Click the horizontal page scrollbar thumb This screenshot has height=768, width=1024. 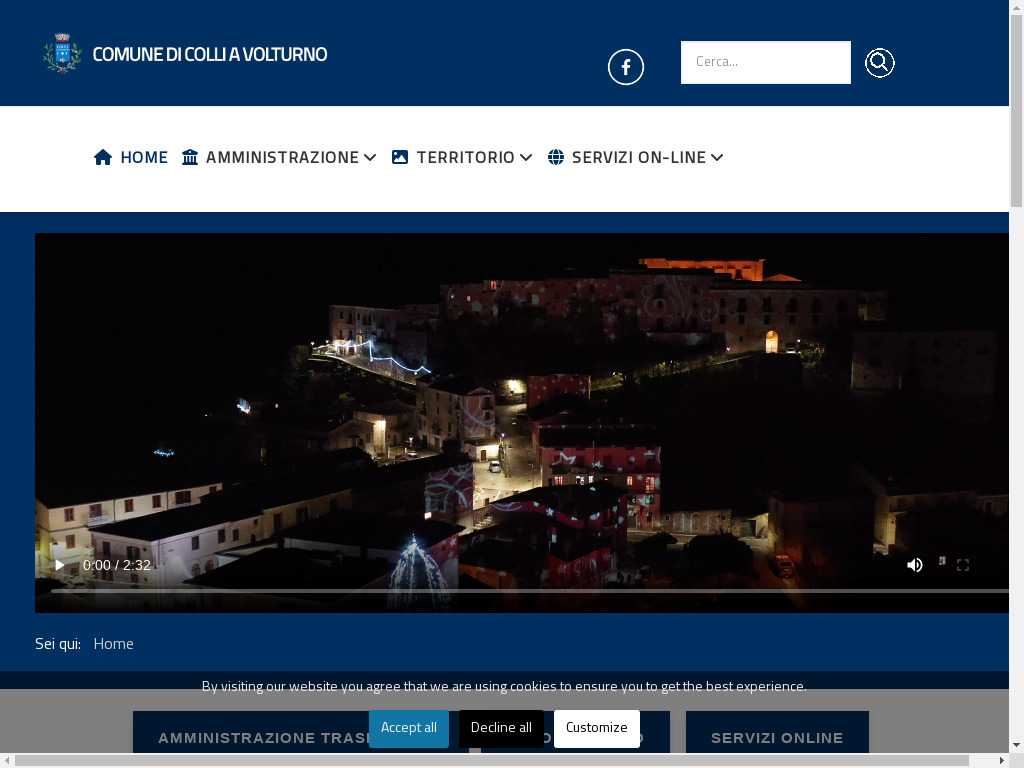(492, 761)
